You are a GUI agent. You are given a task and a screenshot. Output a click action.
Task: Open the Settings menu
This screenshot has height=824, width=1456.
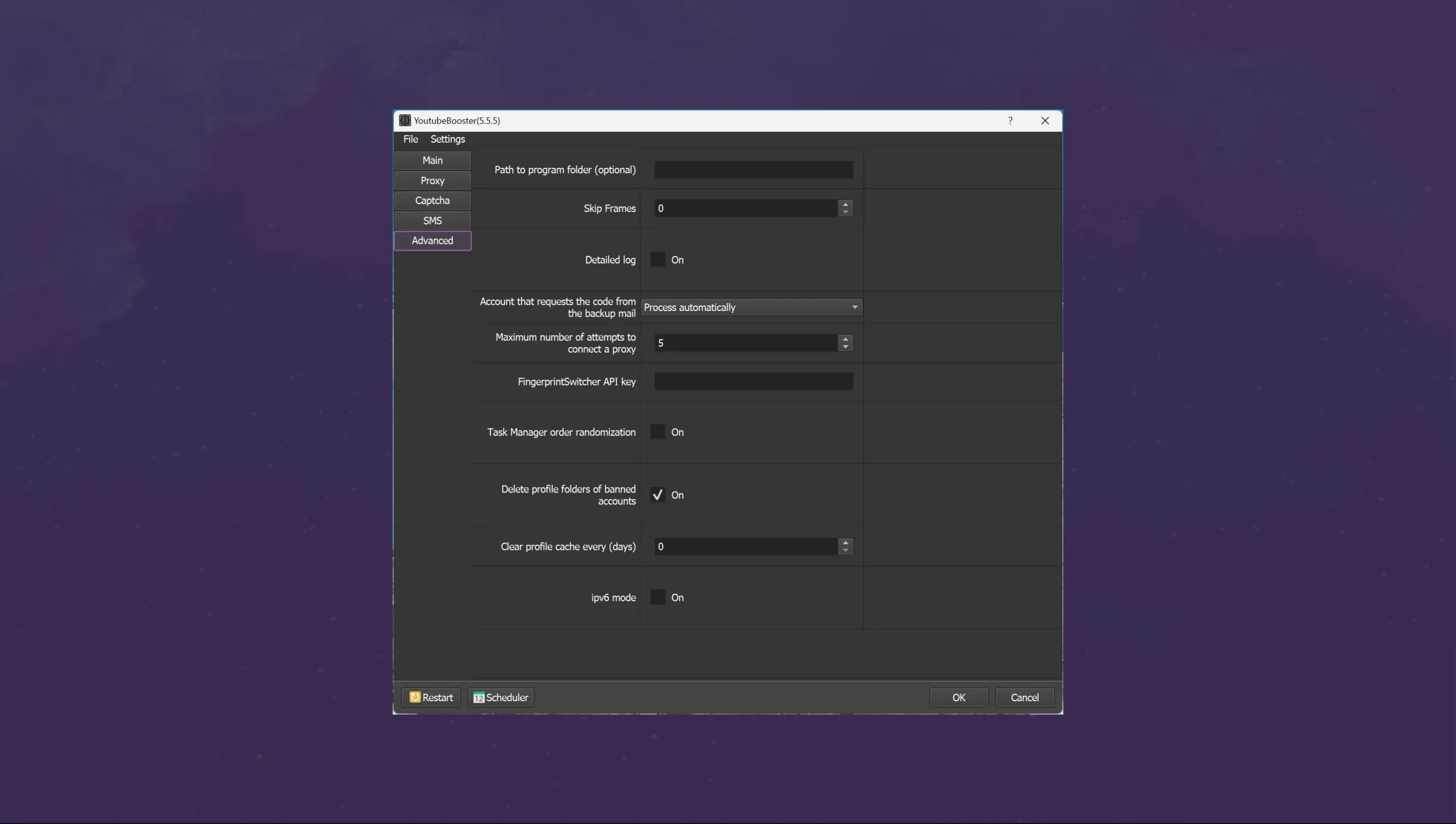click(x=448, y=139)
